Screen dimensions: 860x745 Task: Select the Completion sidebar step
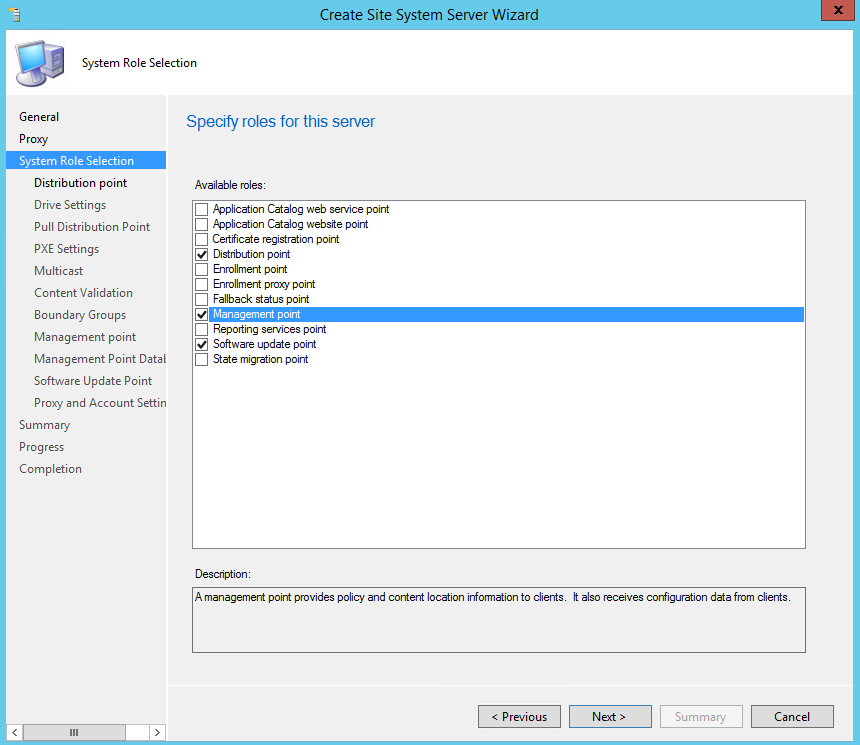click(50, 469)
